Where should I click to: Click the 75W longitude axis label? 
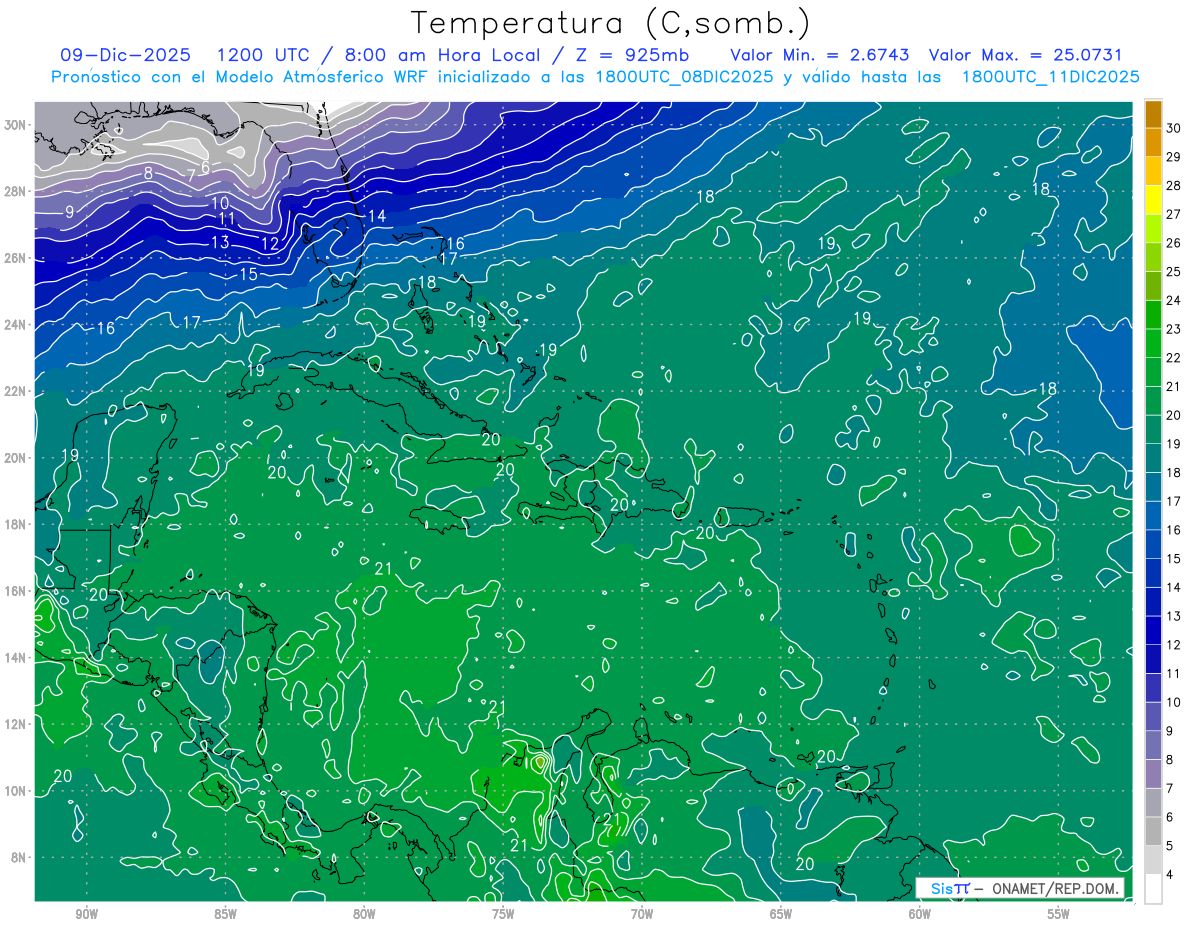(x=503, y=914)
